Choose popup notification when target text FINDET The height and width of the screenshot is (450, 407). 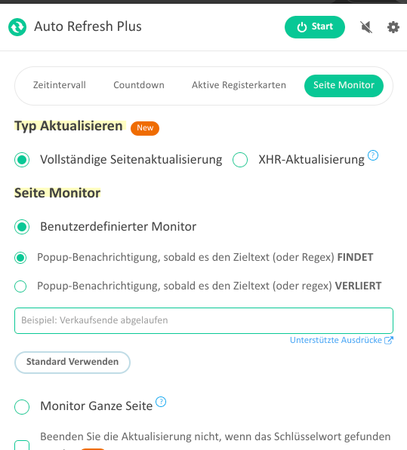point(20,258)
